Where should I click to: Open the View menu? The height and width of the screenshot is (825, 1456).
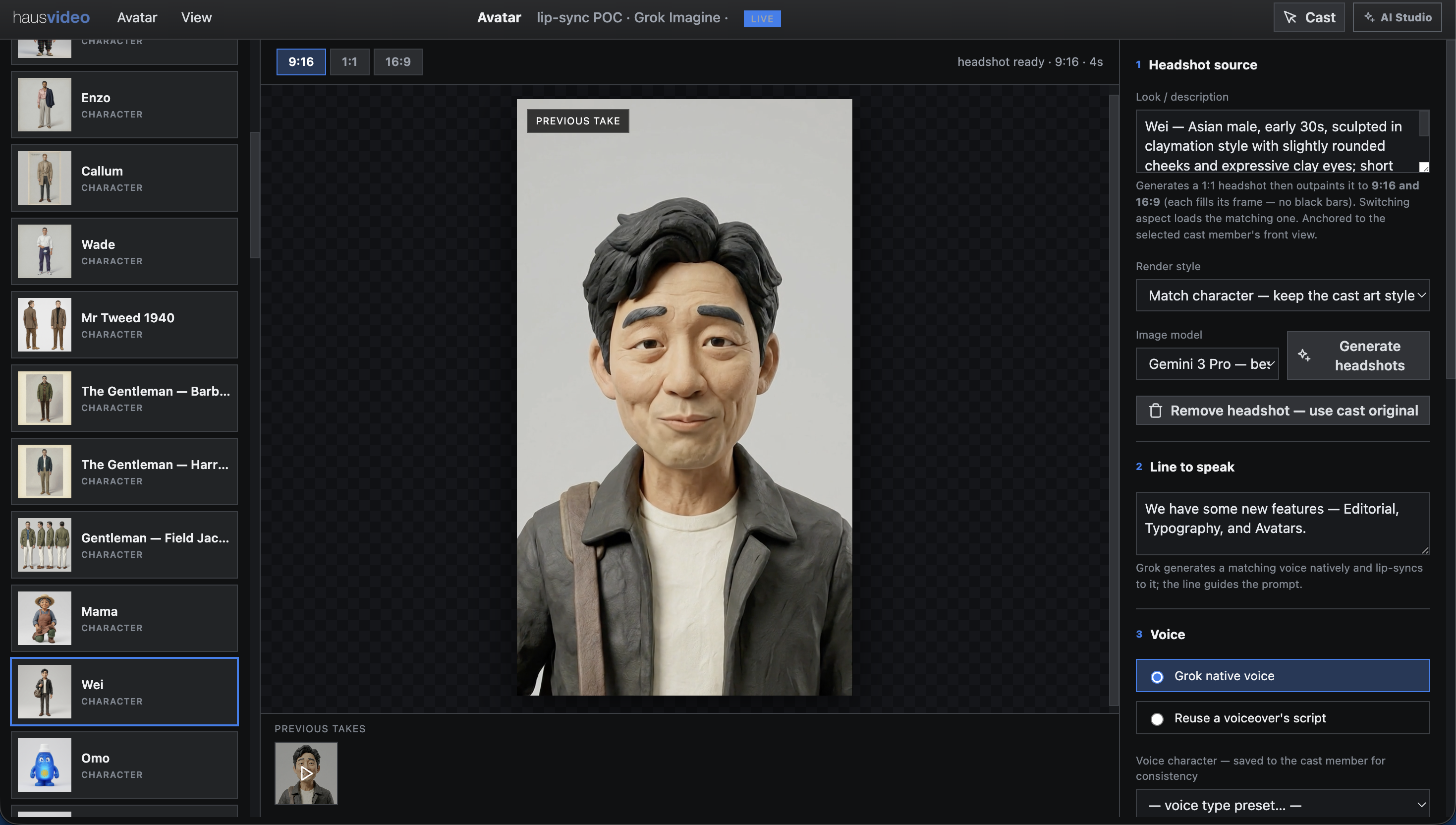(196, 17)
